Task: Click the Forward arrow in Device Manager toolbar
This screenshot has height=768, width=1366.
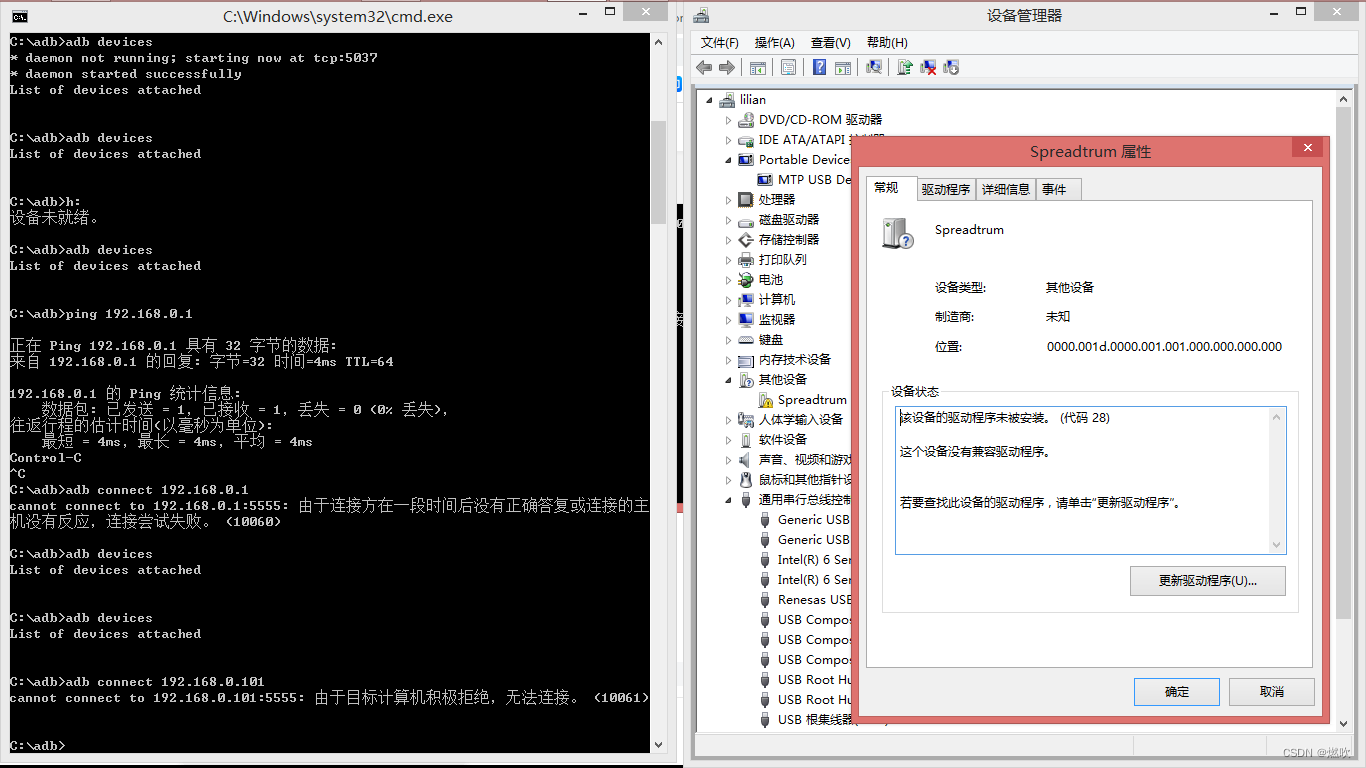Action: 727,67
